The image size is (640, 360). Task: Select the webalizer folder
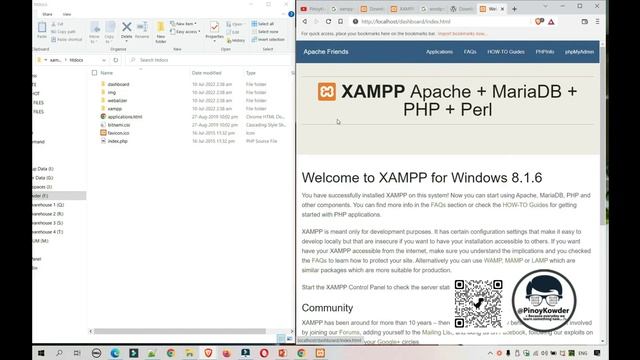[118, 100]
